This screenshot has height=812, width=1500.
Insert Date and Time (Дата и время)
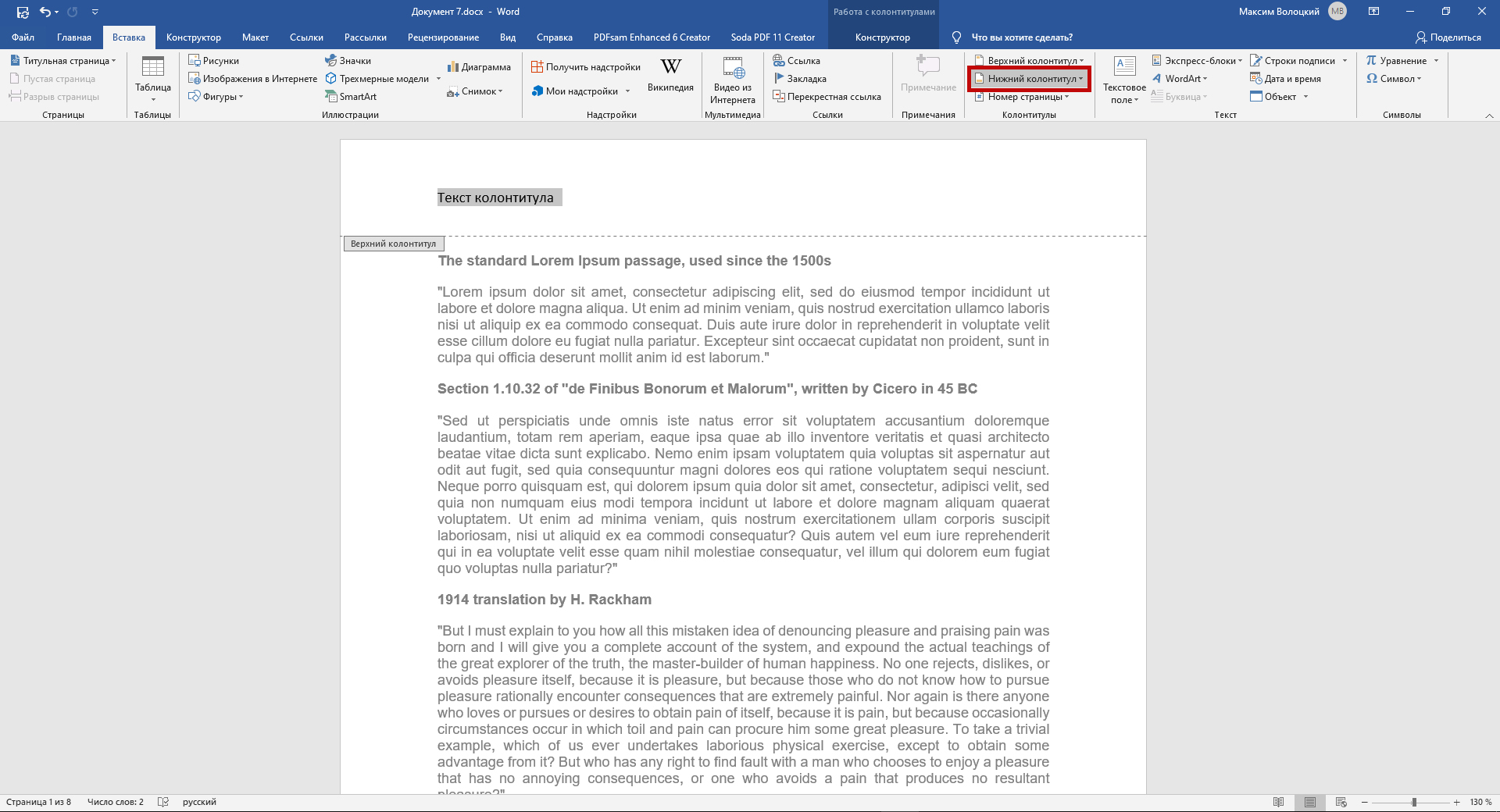point(1285,78)
